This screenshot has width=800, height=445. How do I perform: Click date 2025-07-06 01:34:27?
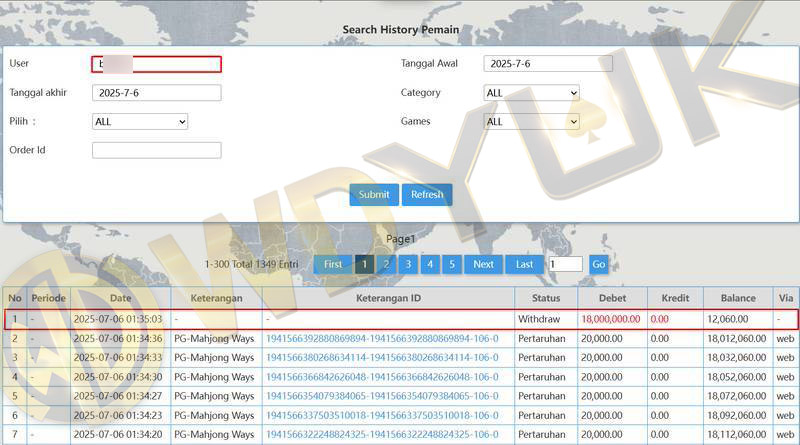pos(118,396)
